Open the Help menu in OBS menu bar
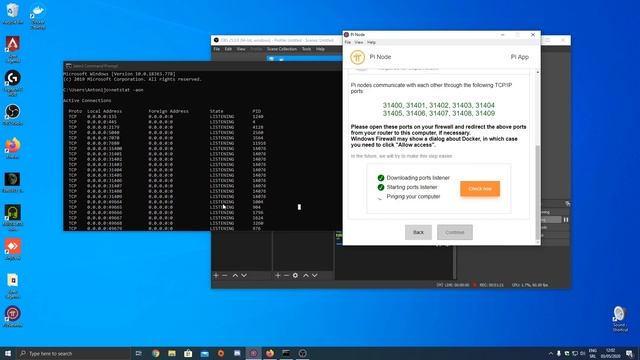The image size is (640, 360). point(320,49)
